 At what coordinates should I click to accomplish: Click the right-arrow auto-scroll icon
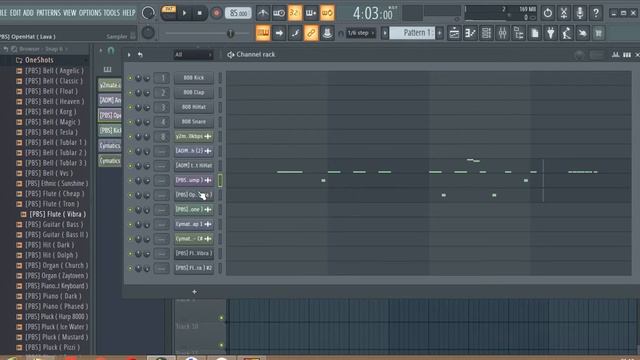point(279,33)
